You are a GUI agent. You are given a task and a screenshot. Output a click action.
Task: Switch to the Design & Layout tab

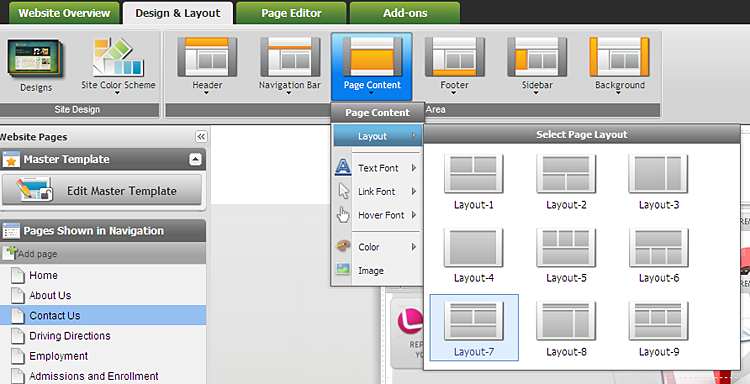click(178, 13)
